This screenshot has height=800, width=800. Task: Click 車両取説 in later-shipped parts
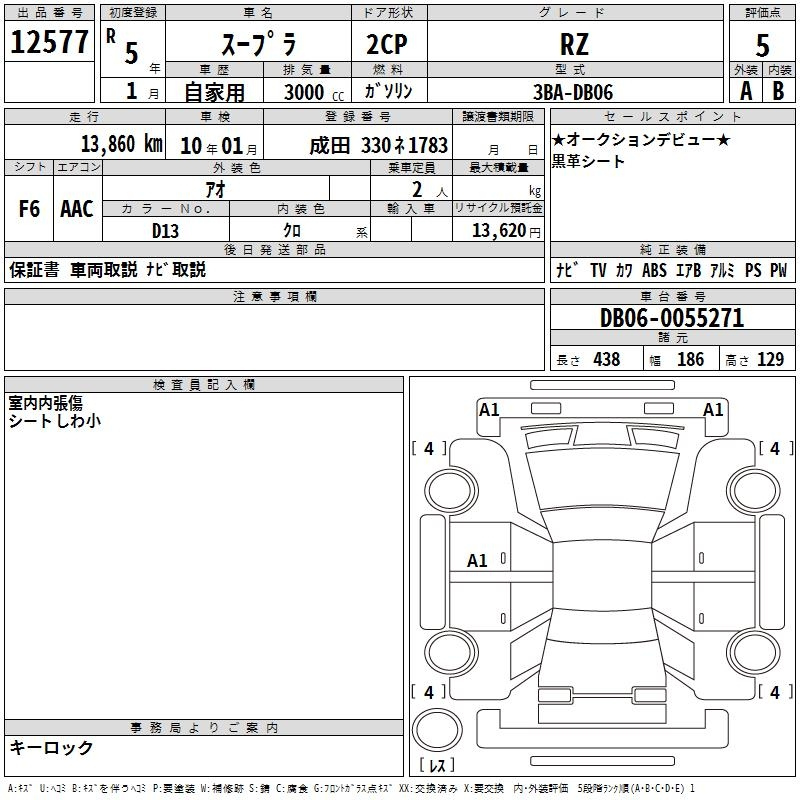104,269
